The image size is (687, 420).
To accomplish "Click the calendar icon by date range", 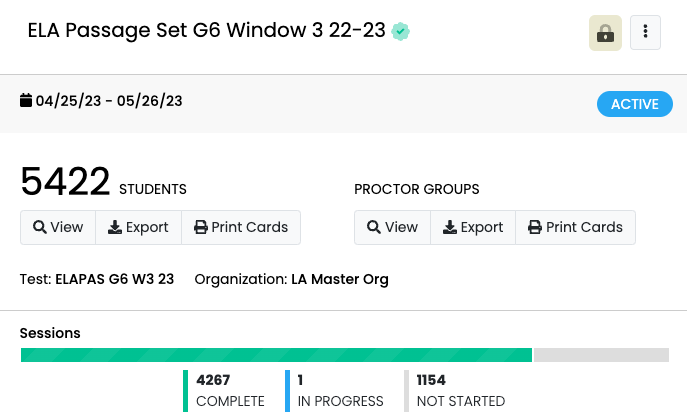I will [x=26, y=101].
